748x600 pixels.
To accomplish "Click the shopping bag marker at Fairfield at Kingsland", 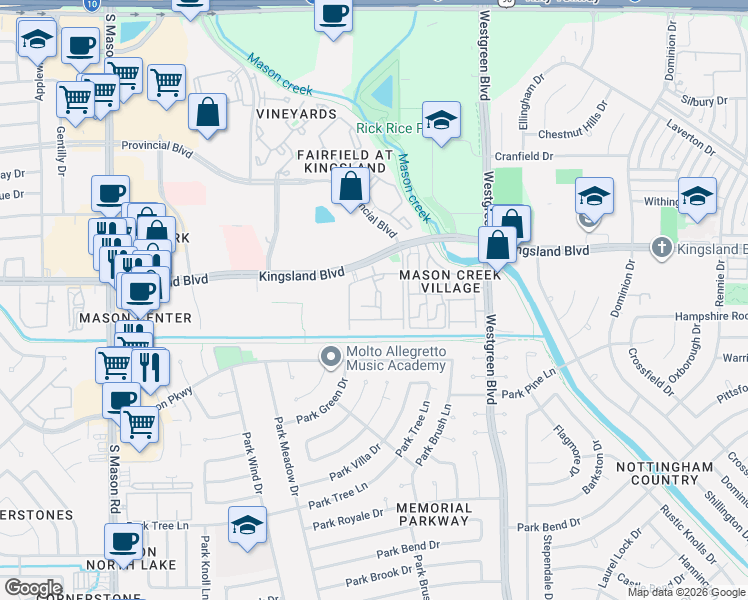I will 351,188.
